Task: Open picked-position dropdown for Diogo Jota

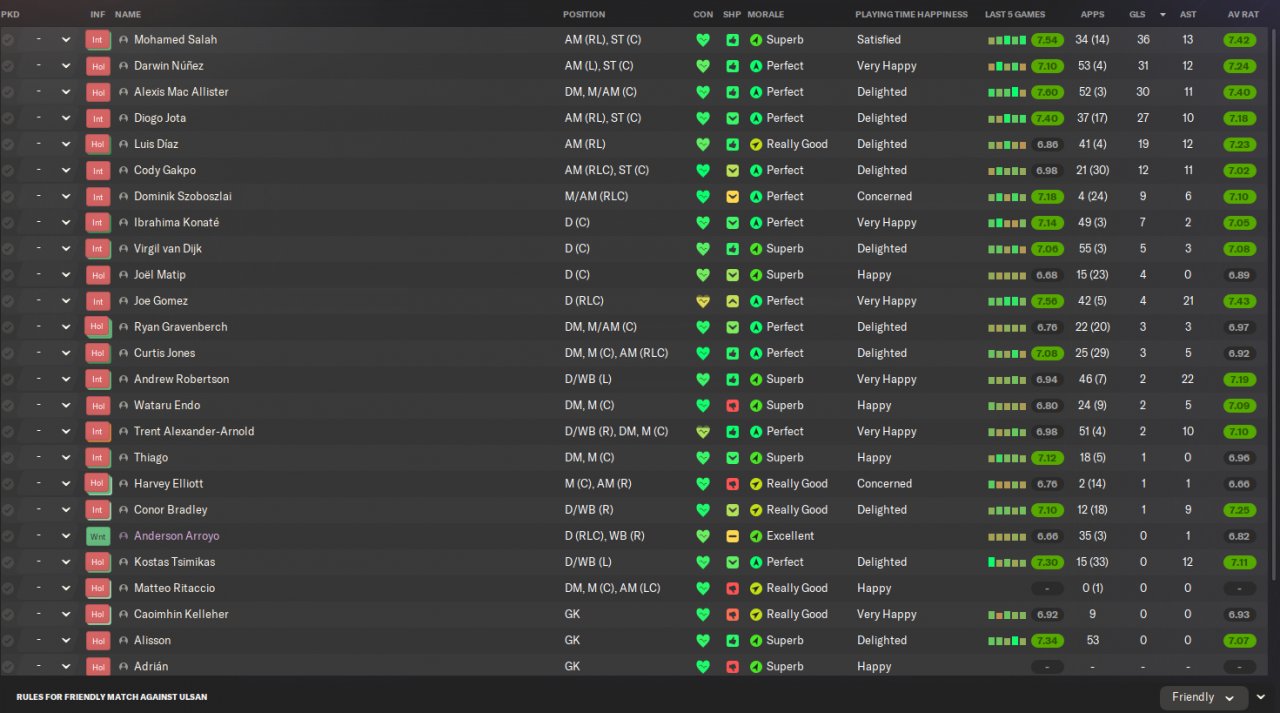Action: (x=66, y=118)
